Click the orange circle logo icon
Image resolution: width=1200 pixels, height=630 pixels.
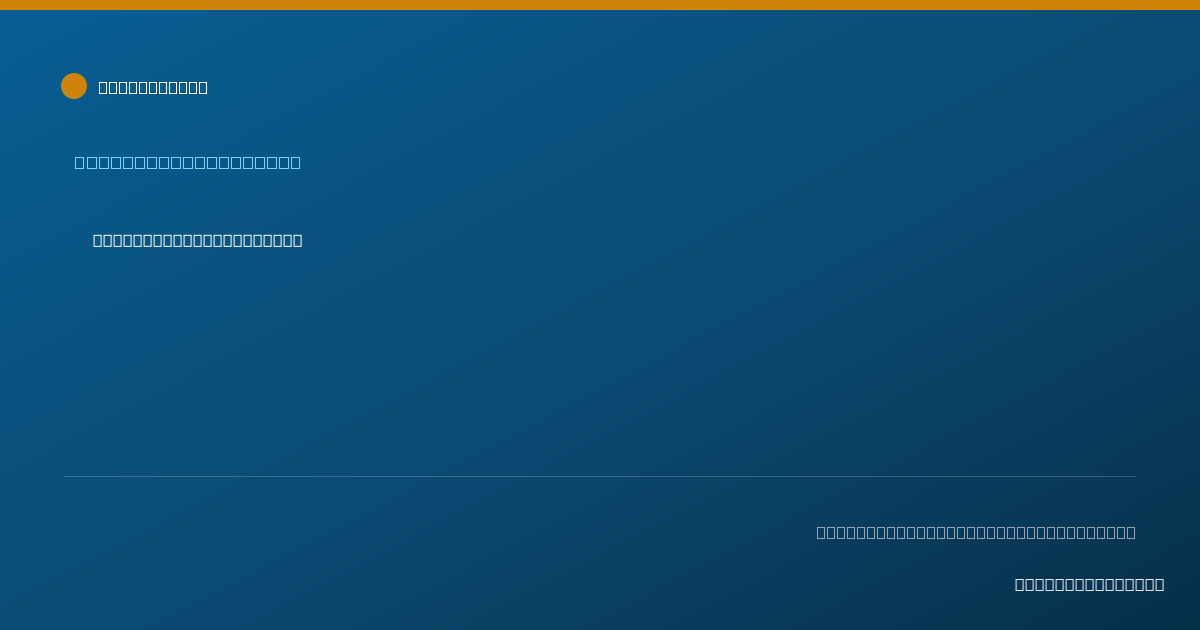(x=74, y=86)
